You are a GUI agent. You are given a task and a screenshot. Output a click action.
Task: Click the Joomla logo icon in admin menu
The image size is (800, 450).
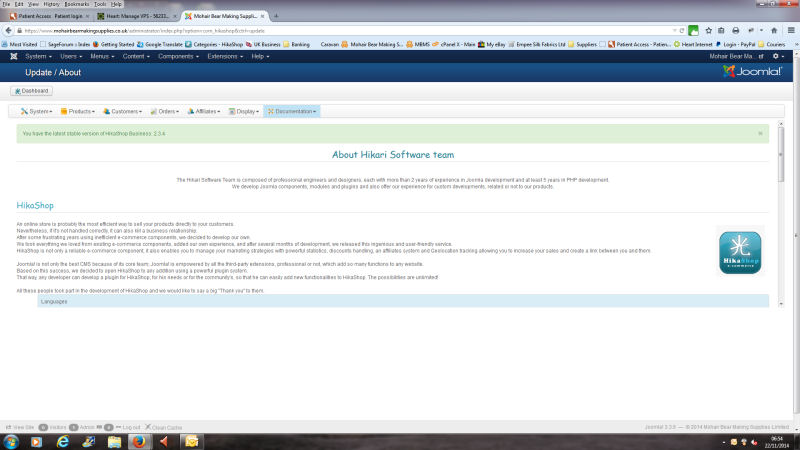pyautogui.click(x=14, y=56)
